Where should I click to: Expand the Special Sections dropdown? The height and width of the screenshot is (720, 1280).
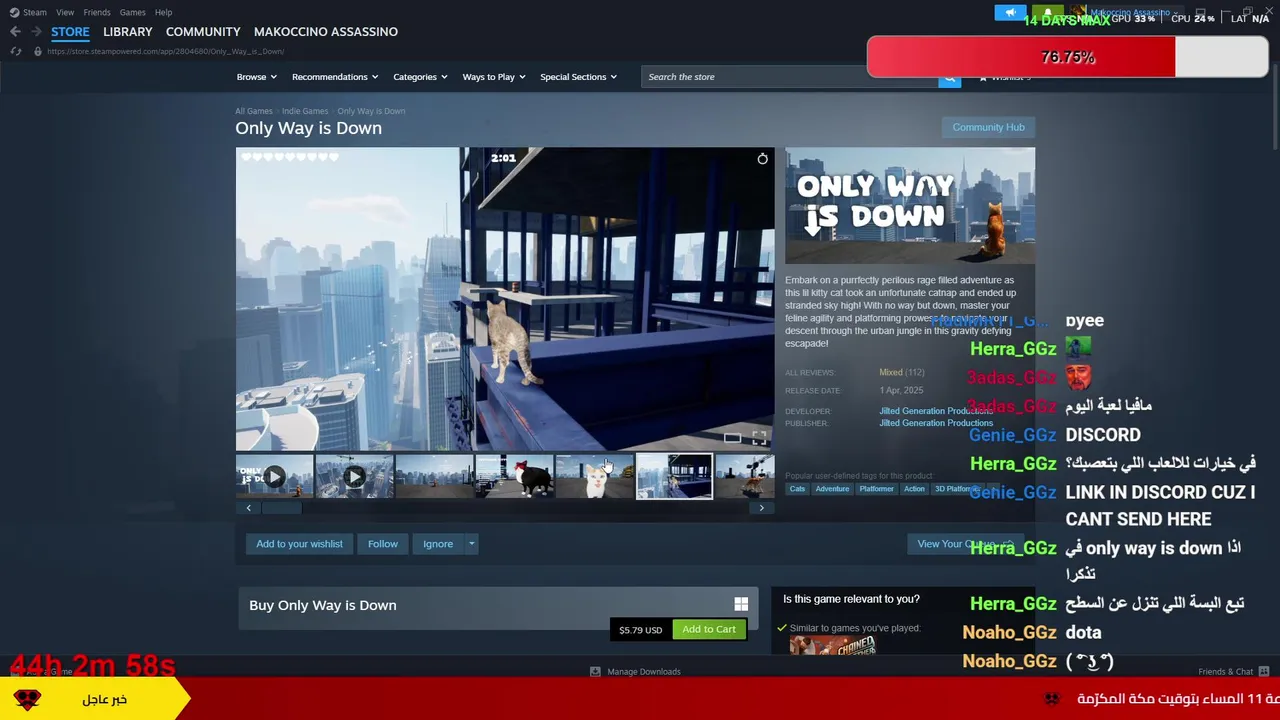point(578,77)
